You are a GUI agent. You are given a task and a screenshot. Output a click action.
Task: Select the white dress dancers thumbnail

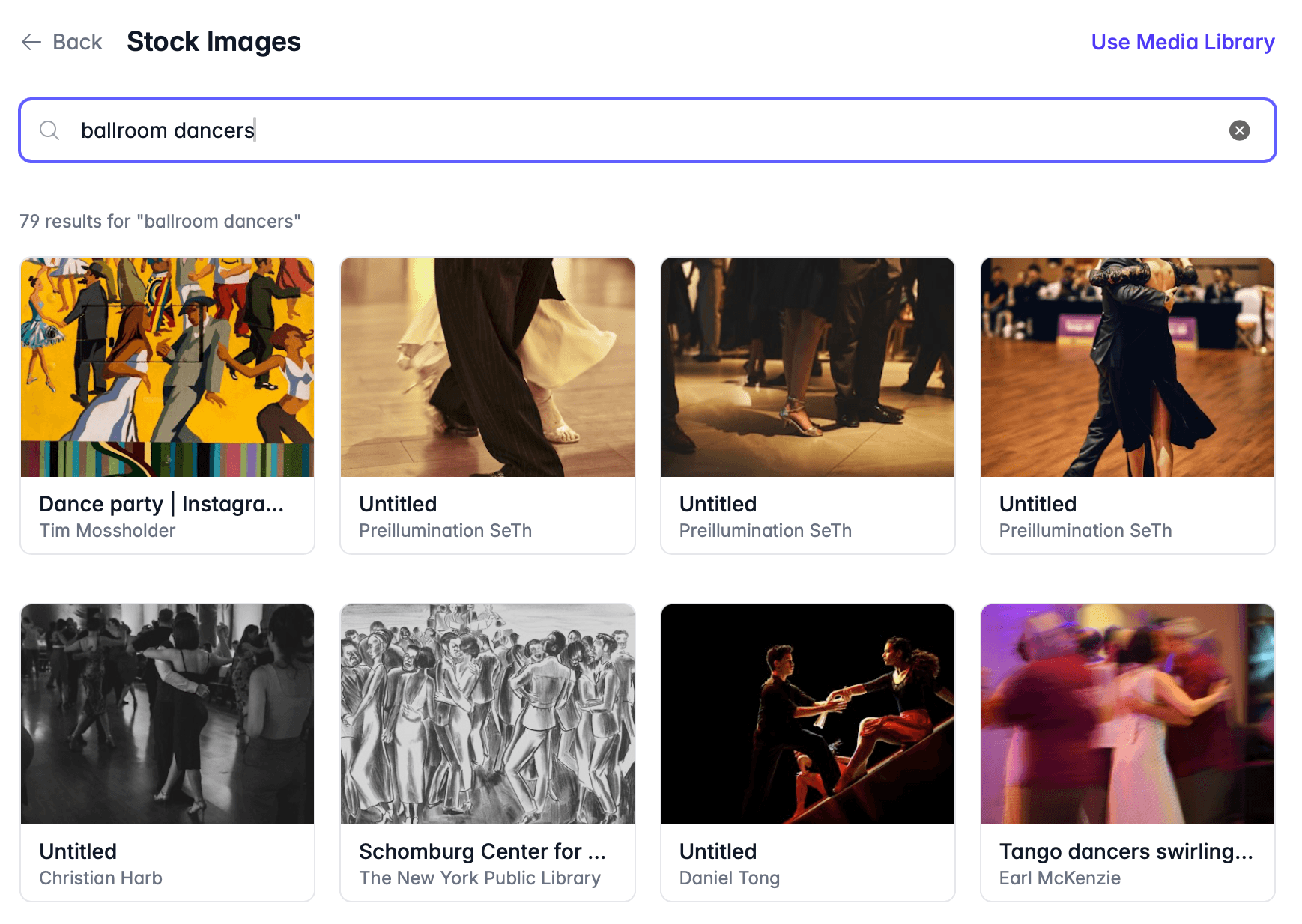point(488,367)
